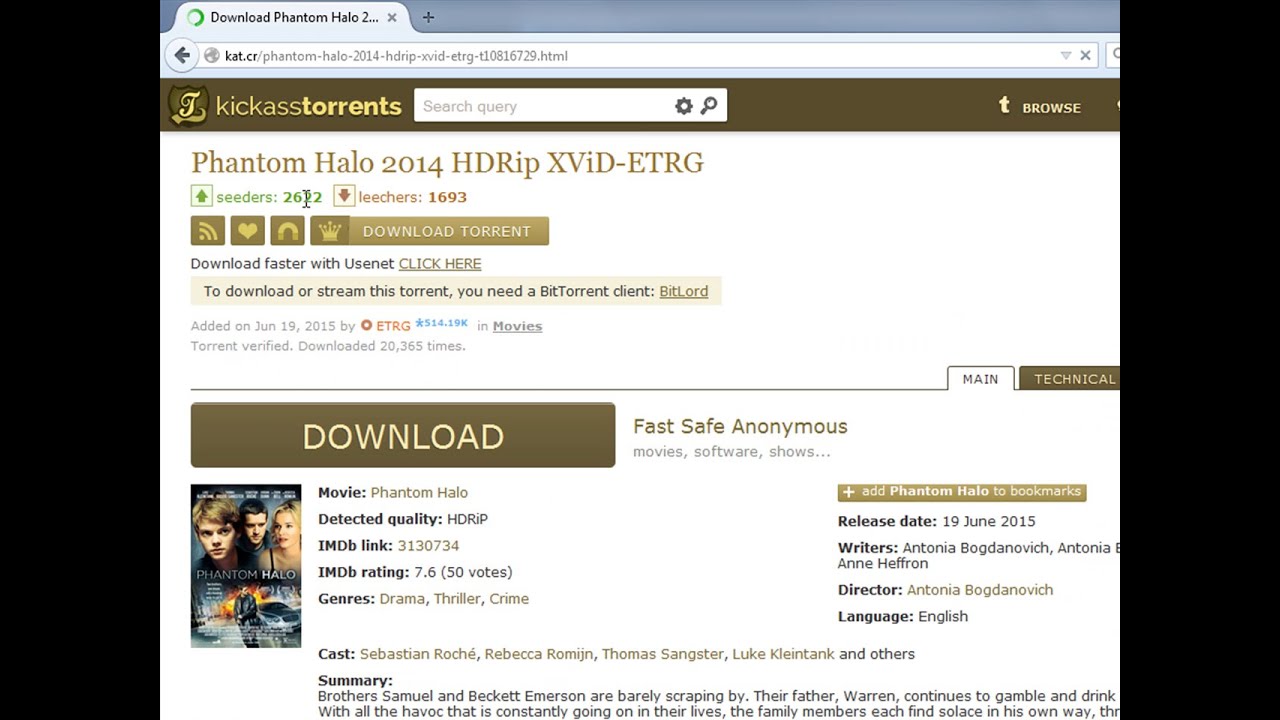Open cast member Luke Kleintank link
The image size is (1280, 720).
pos(783,654)
